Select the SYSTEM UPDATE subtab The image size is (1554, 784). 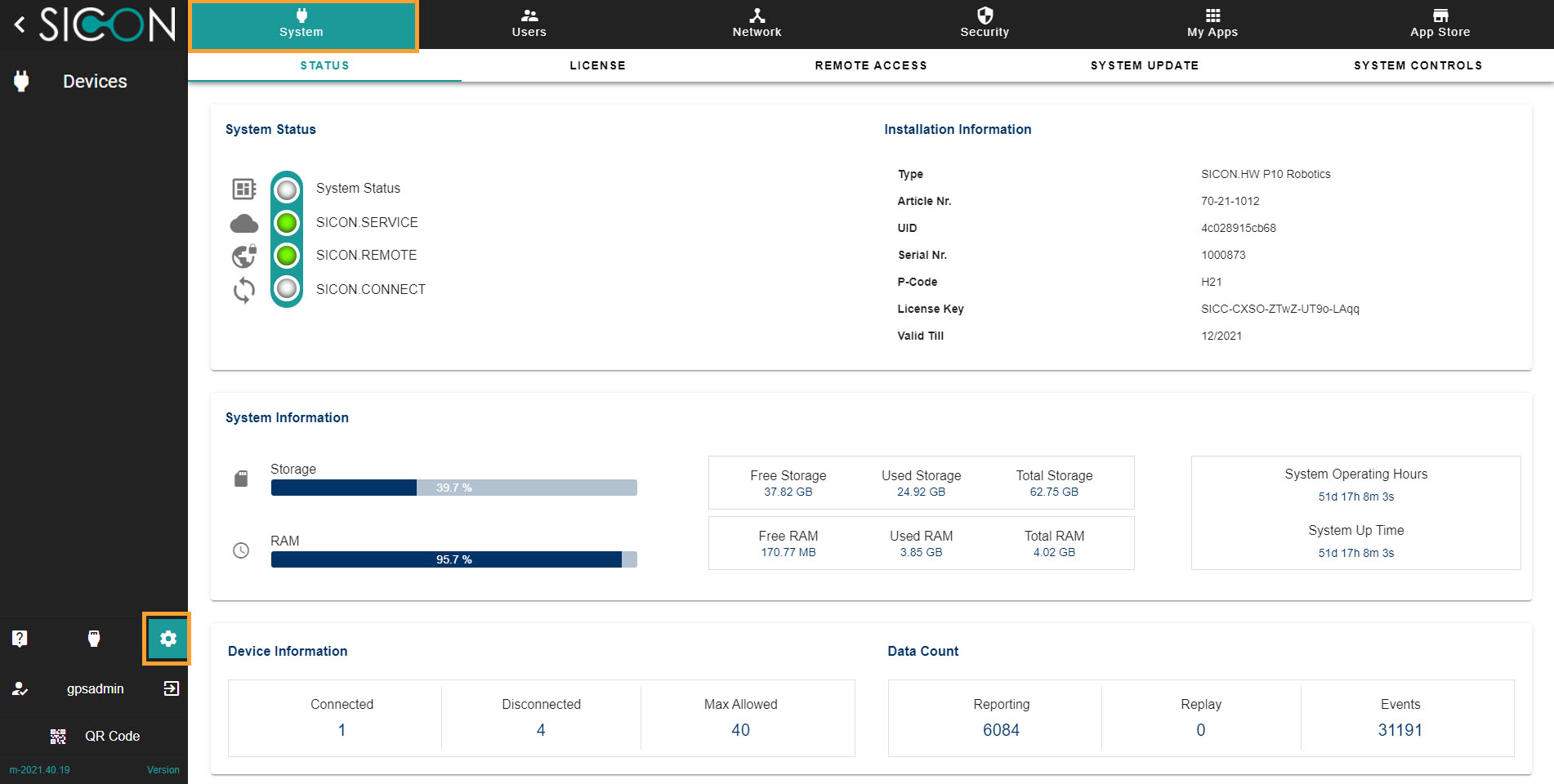click(1144, 65)
